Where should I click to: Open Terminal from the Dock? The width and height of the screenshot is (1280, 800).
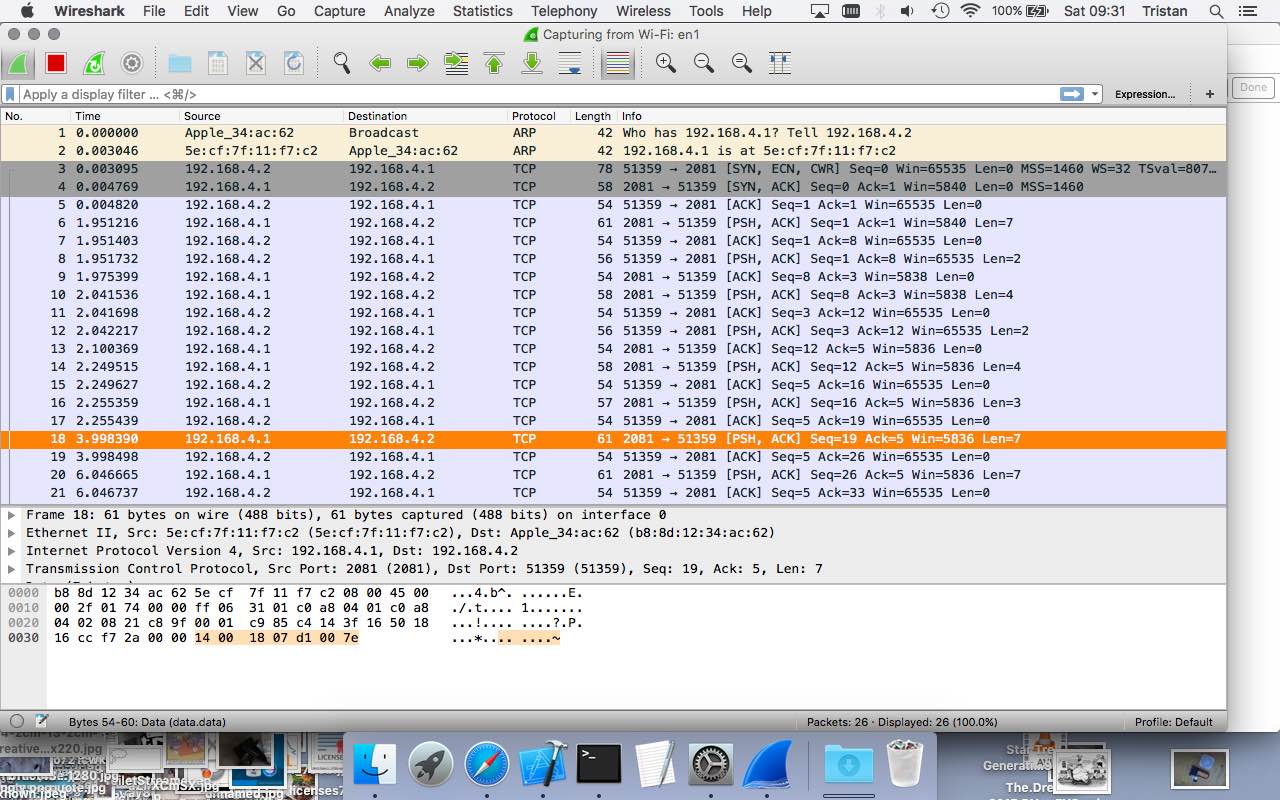[x=599, y=766]
